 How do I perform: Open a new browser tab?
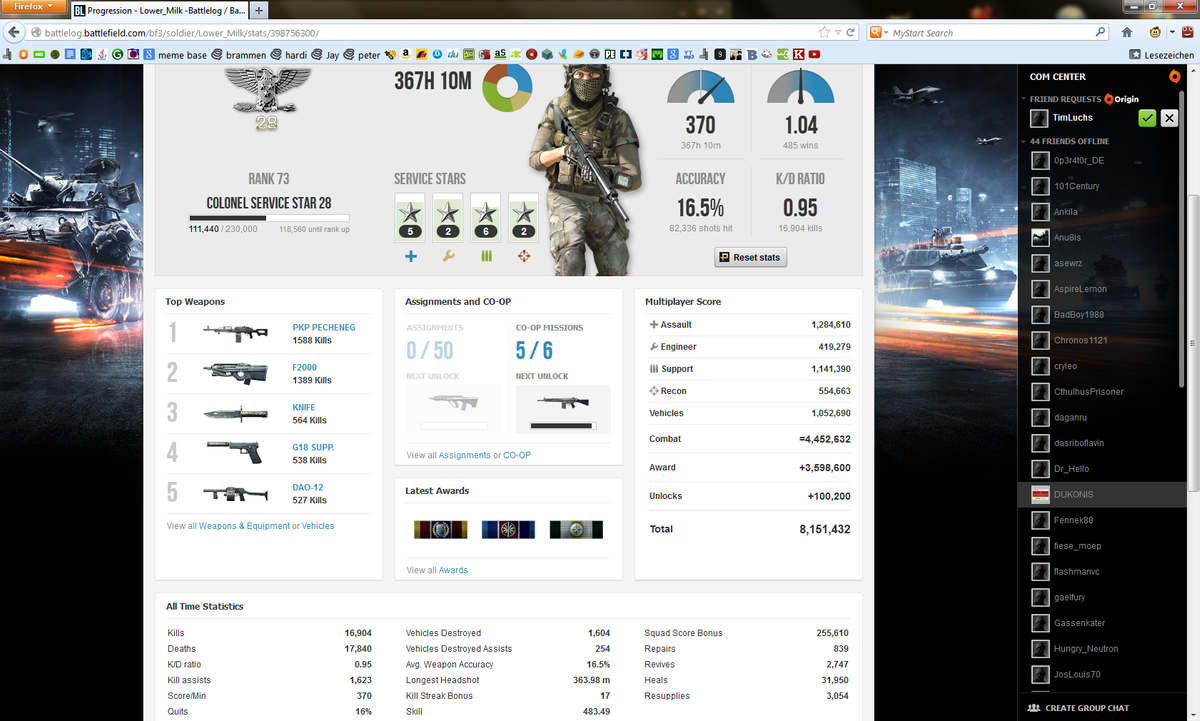(258, 10)
